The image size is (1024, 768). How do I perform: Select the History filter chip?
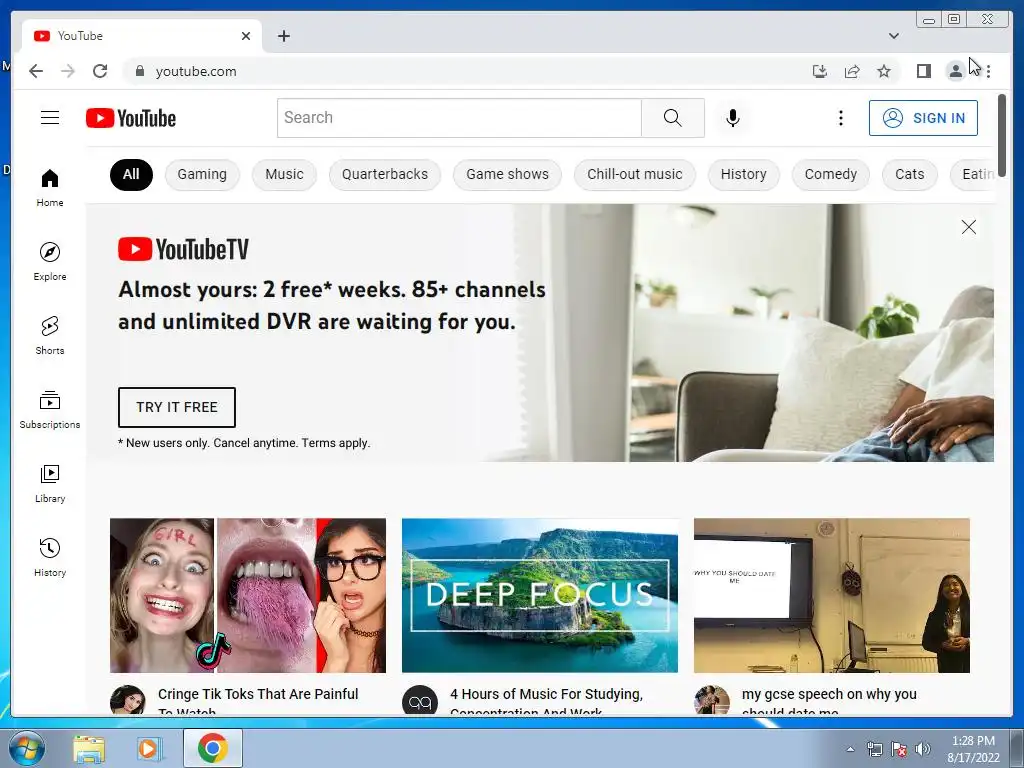pyautogui.click(x=743, y=174)
